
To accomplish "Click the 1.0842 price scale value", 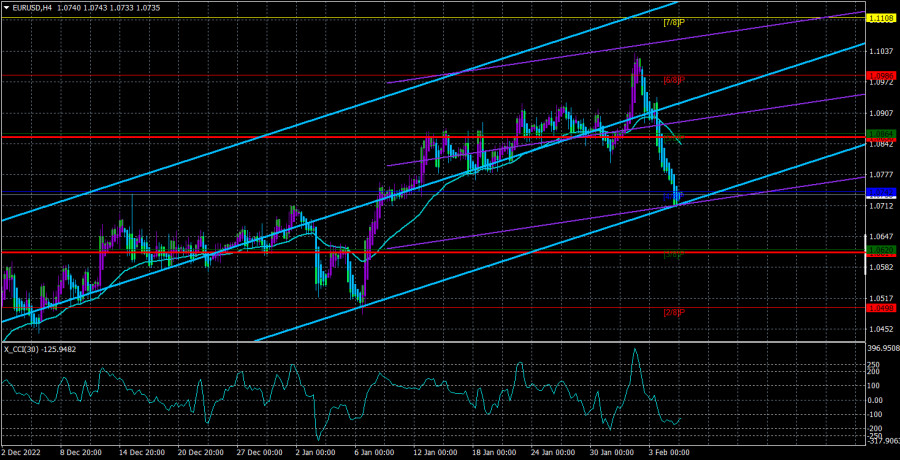I will 882,145.
